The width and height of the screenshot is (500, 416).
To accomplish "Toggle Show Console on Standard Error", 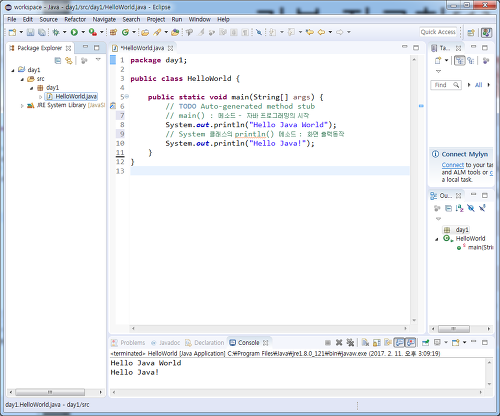I will pyautogui.click(x=411, y=342).
